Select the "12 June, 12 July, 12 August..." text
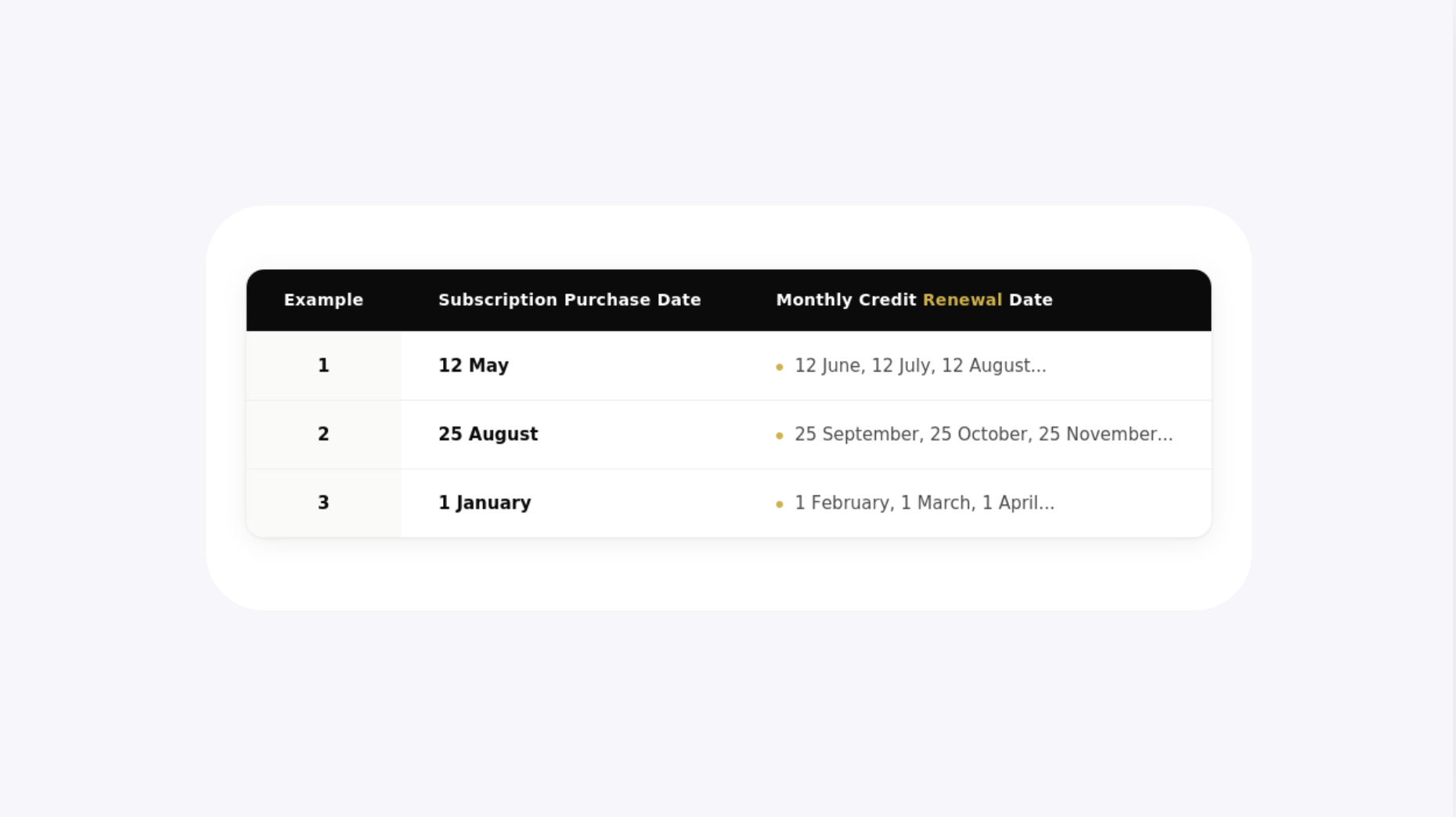The width and height of the screenshot is (1456, 817). click(x=920, y=365)
